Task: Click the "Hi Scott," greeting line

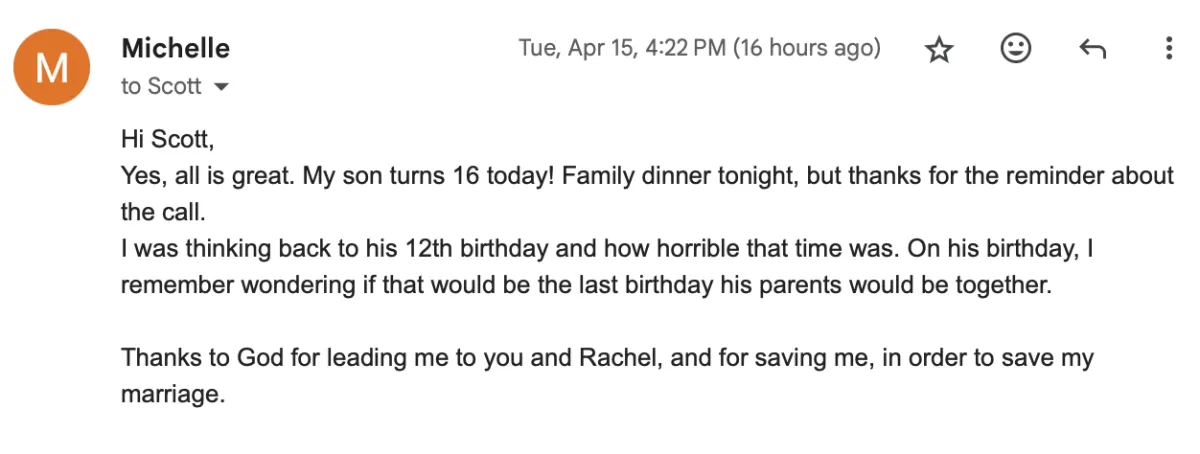Action: (x=167, y=139)
